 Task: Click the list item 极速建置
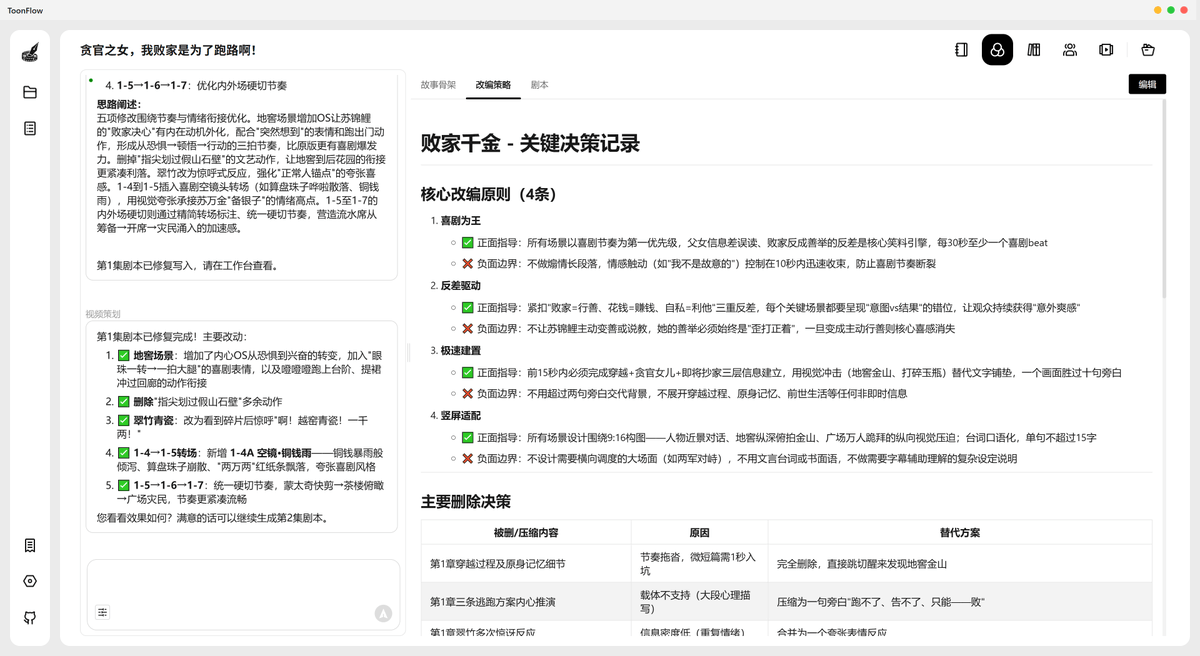click(x=461, y=351)
